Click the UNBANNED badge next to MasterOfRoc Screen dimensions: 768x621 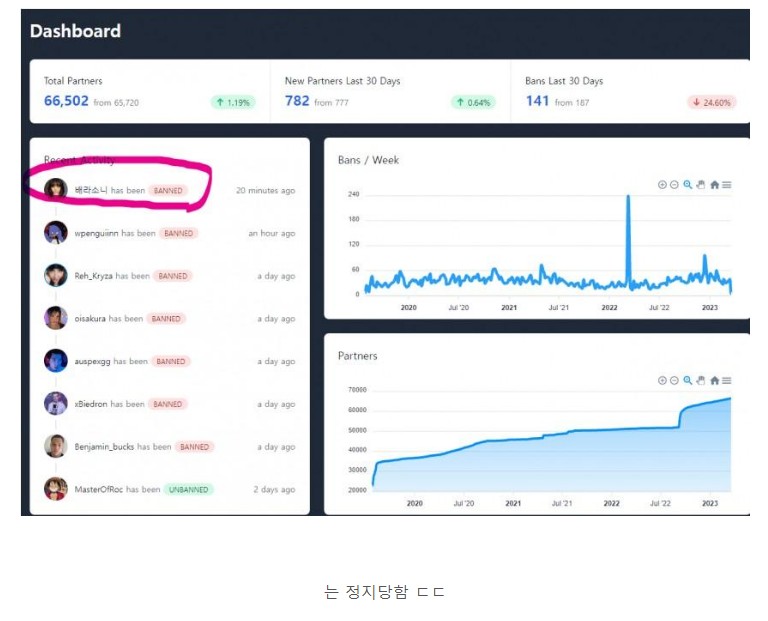point(190,490)
